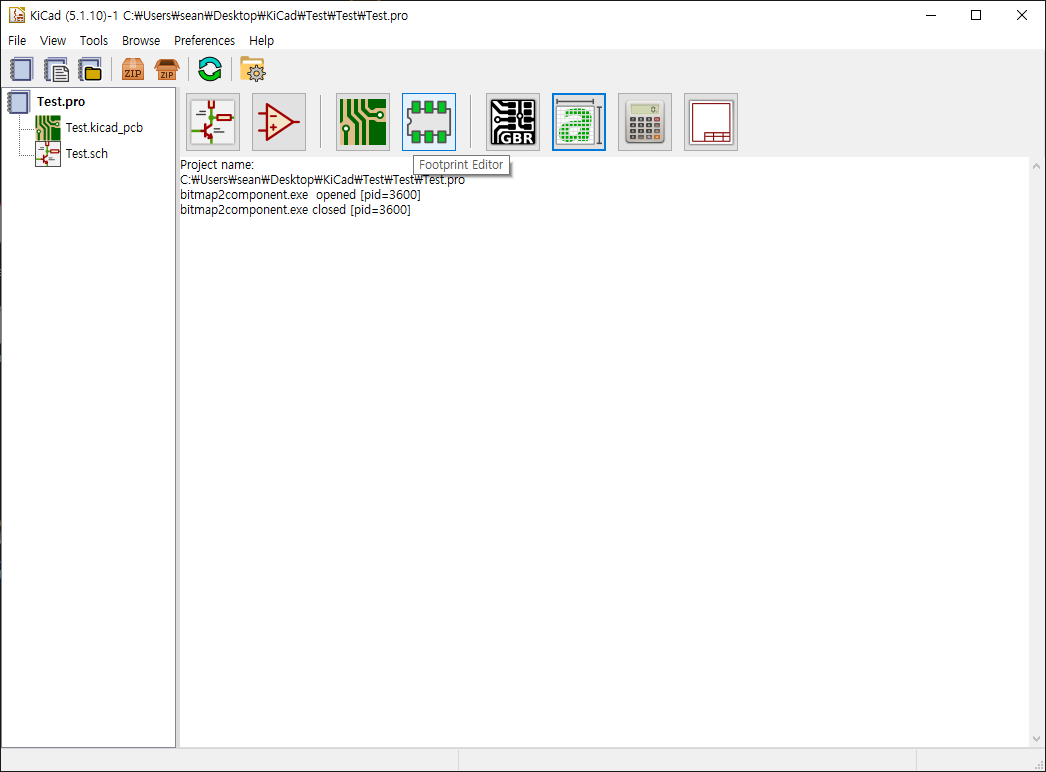Open the Page Layout Editor
The height and width of the screenshot is (772, 1046).
[x=711, y=122]
